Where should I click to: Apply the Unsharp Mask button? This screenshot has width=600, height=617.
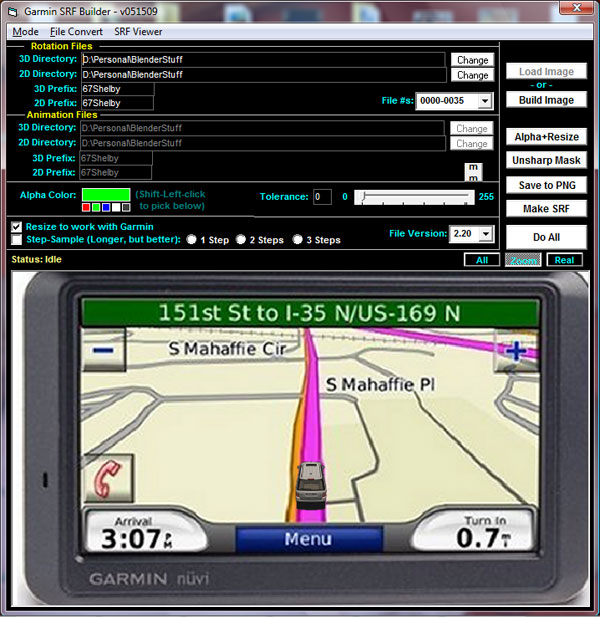point(546,160)
